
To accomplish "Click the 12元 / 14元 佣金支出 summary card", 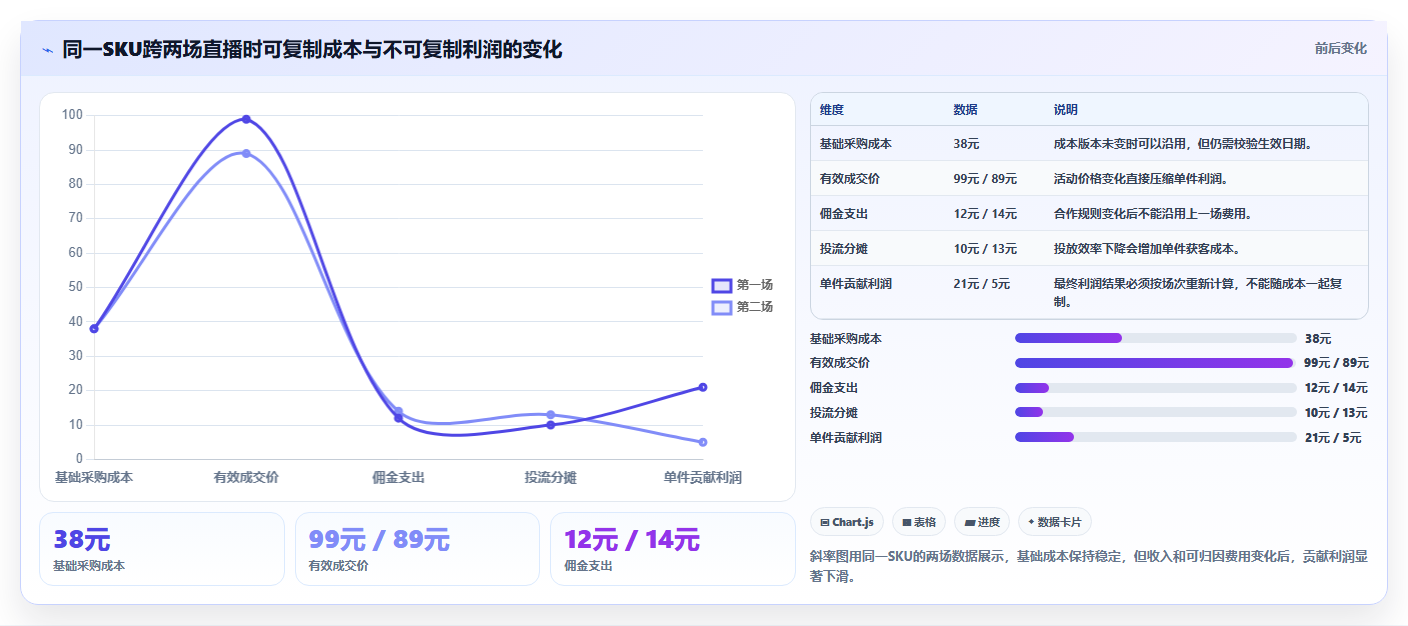I will tap(673, 549).
